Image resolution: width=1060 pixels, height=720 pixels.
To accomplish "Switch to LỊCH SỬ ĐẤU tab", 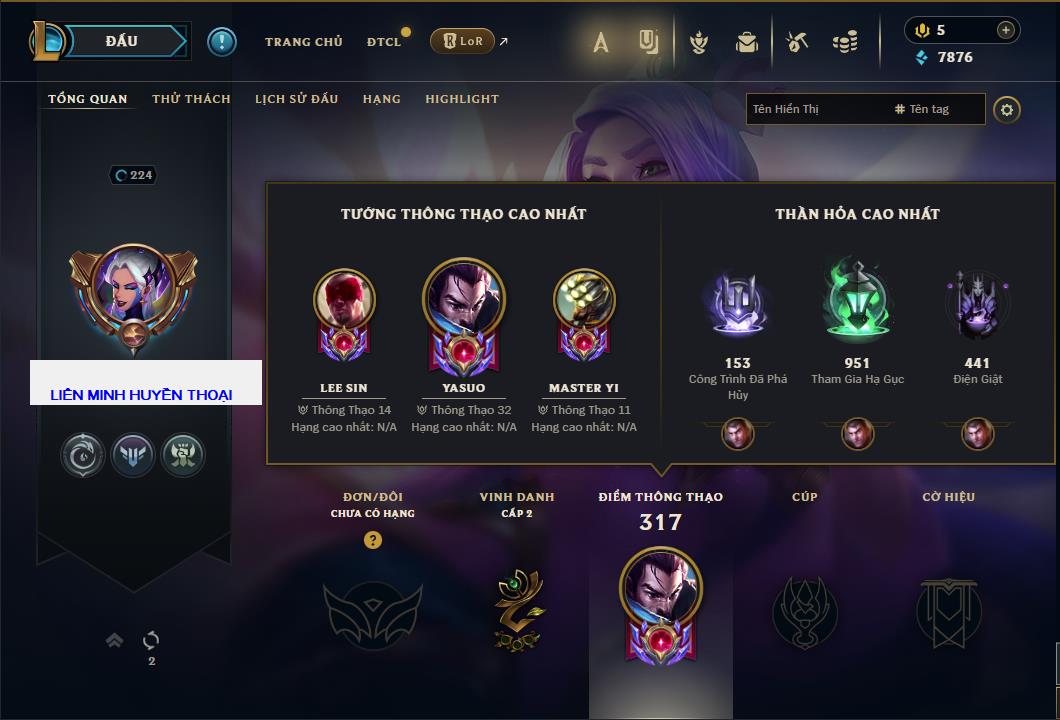I will click(296, 99).
